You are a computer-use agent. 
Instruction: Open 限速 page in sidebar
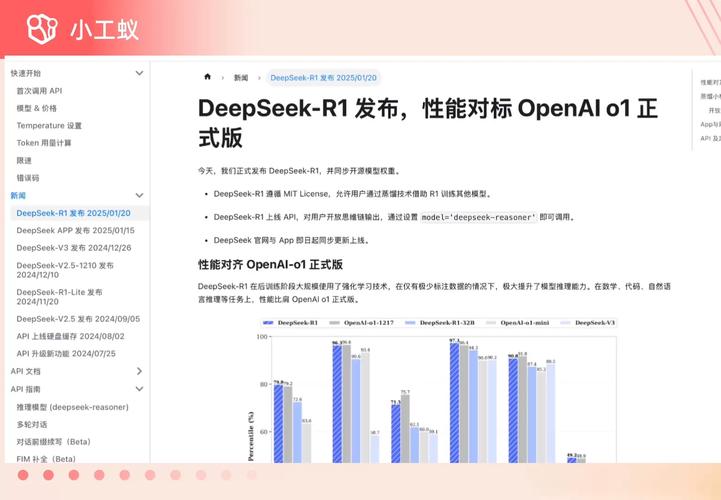click(24, 161)
